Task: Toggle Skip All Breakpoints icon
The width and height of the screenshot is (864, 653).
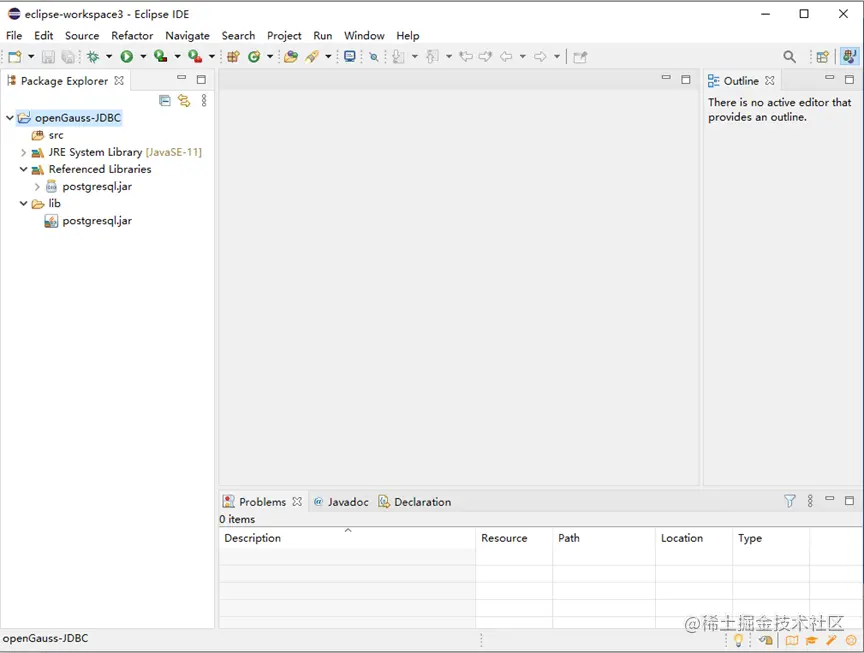Action: [374, 57]
